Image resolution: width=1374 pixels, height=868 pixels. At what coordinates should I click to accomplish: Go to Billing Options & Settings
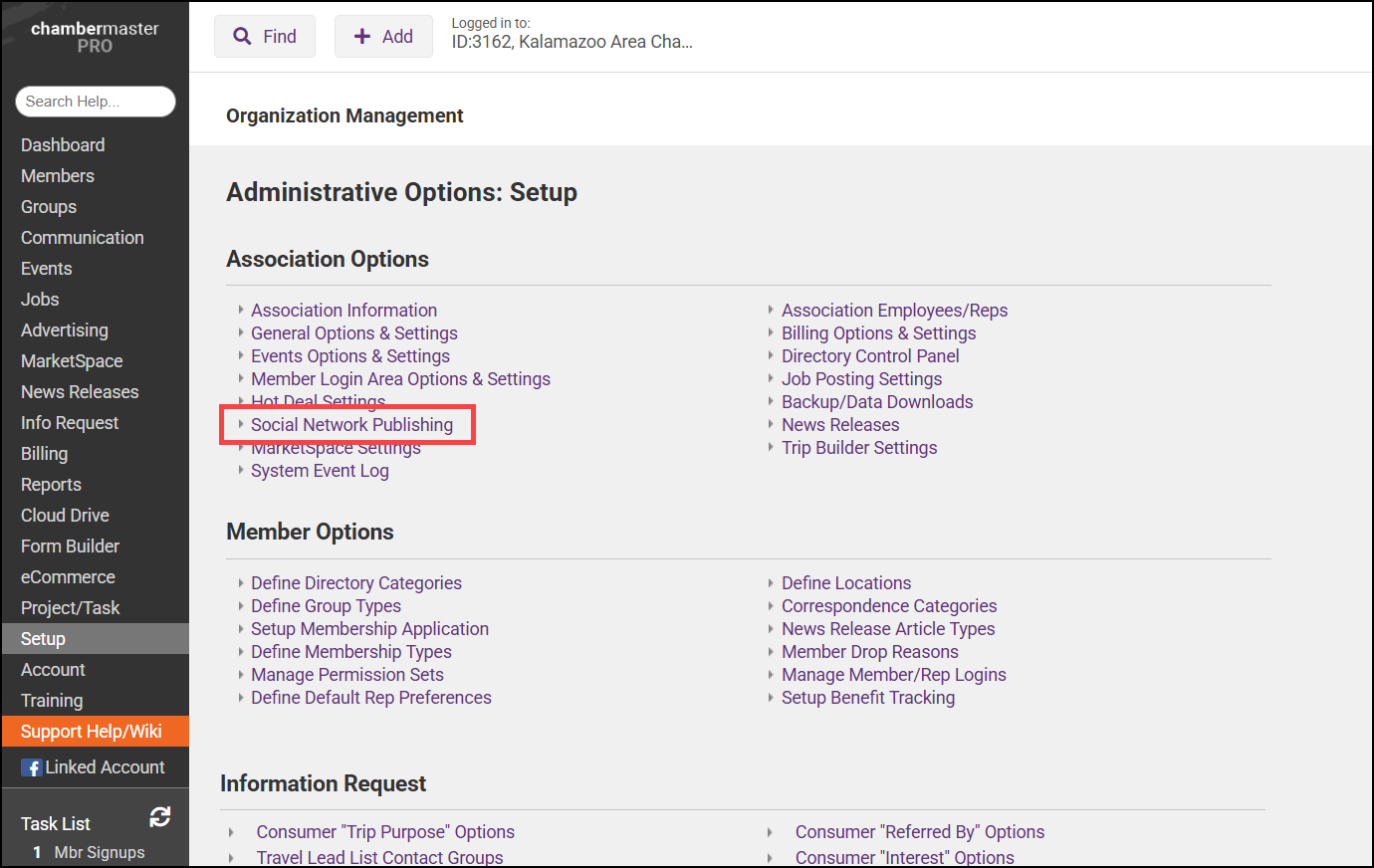click(x=878, y=333)
